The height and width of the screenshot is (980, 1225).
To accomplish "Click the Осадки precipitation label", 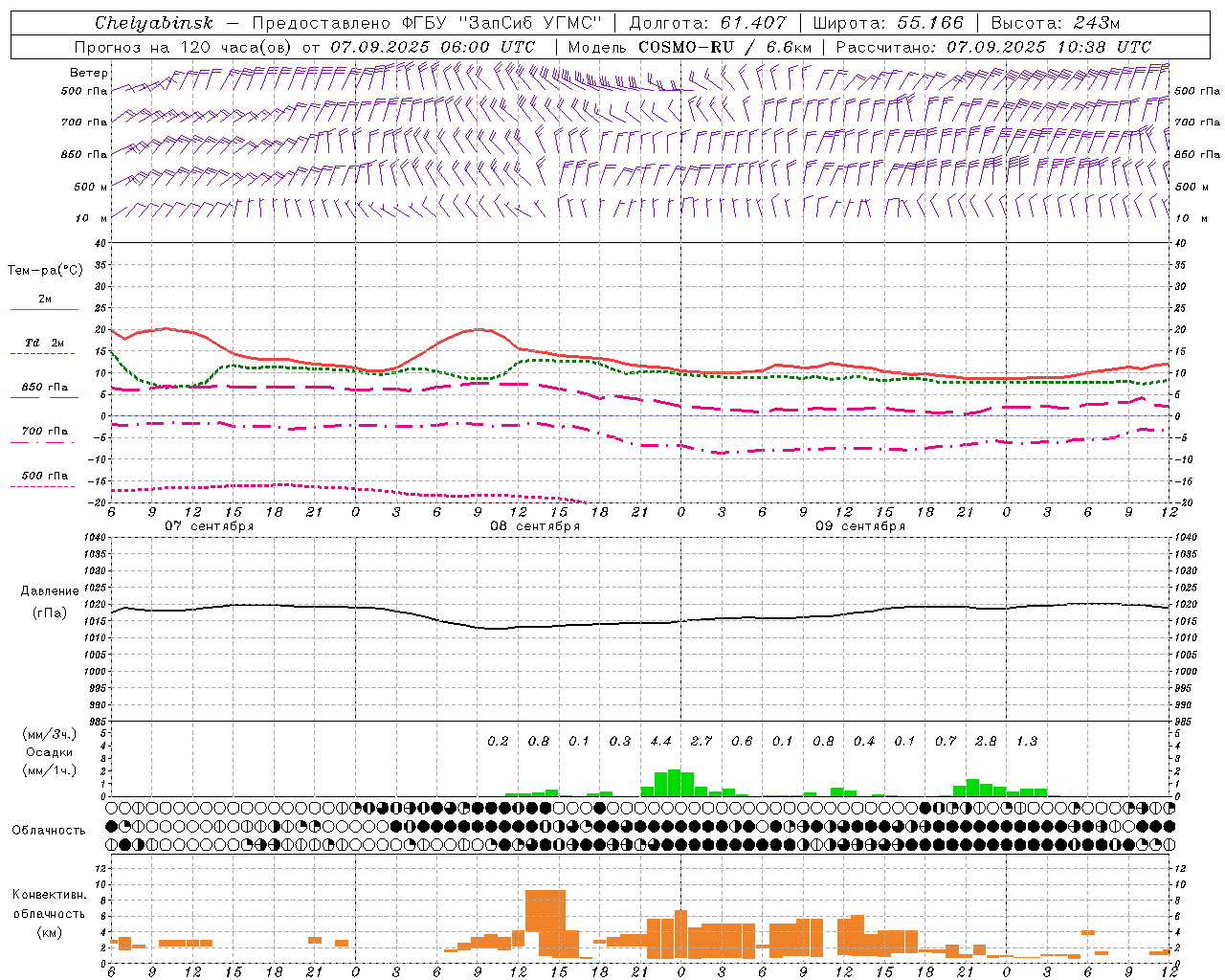I will coord(49,752).
